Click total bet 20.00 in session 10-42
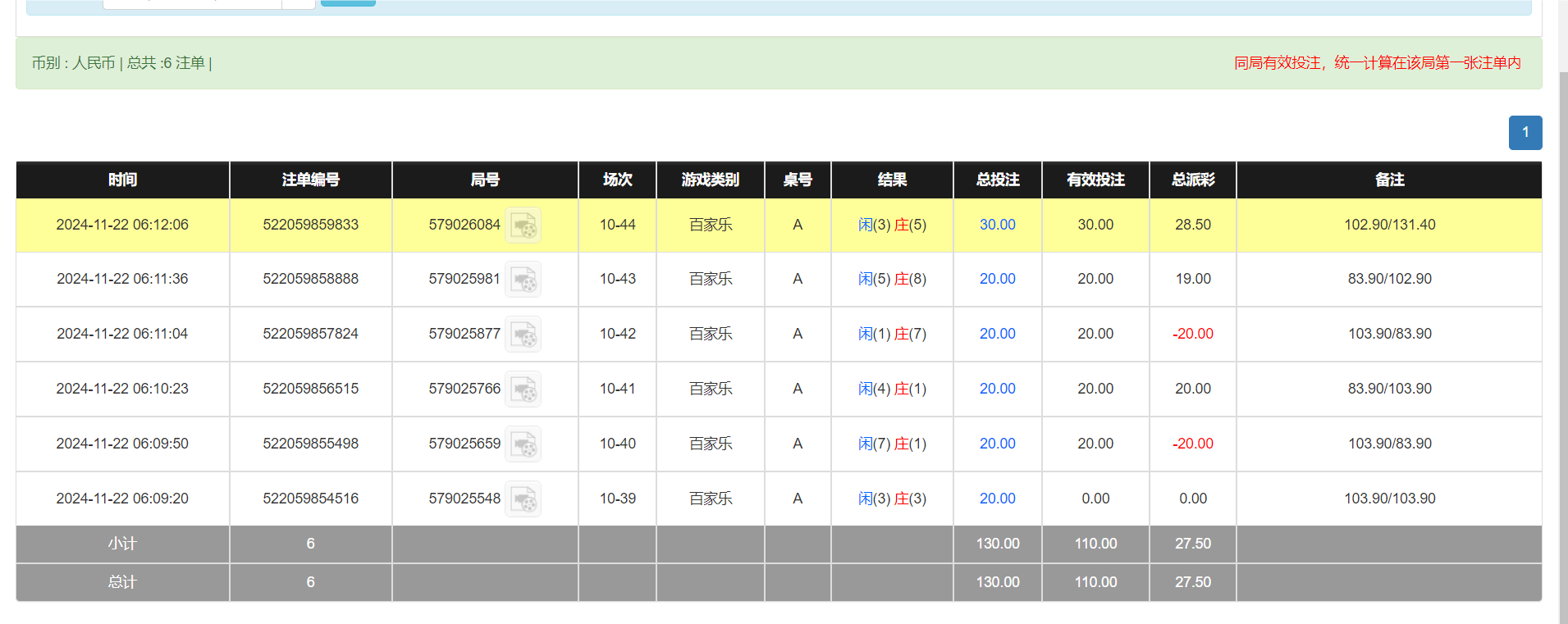Image resolution: width=1568 pixels, height=624 pixels. pos(997,334)
